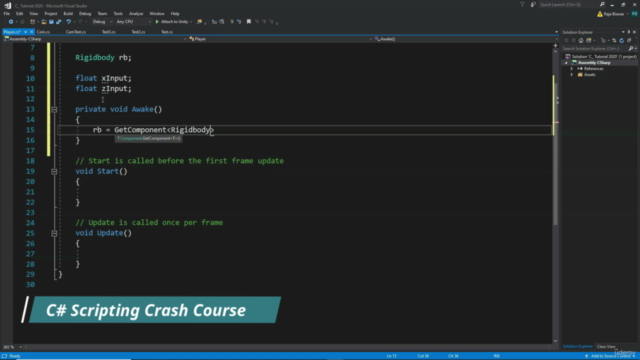Click the Undo toolbar icon
The width and height of the screenshot is (640, 360).
68,22
